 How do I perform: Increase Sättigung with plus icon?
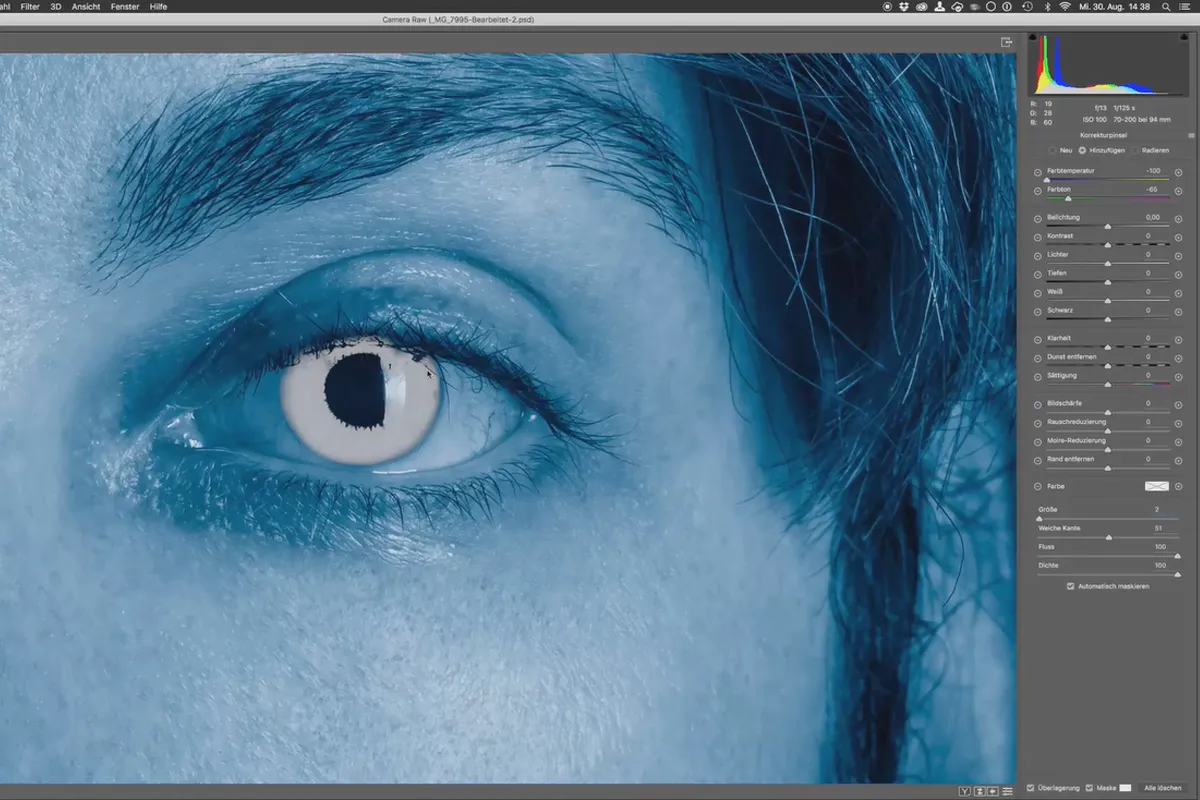pyautogui.click(x=1178, y=377)
